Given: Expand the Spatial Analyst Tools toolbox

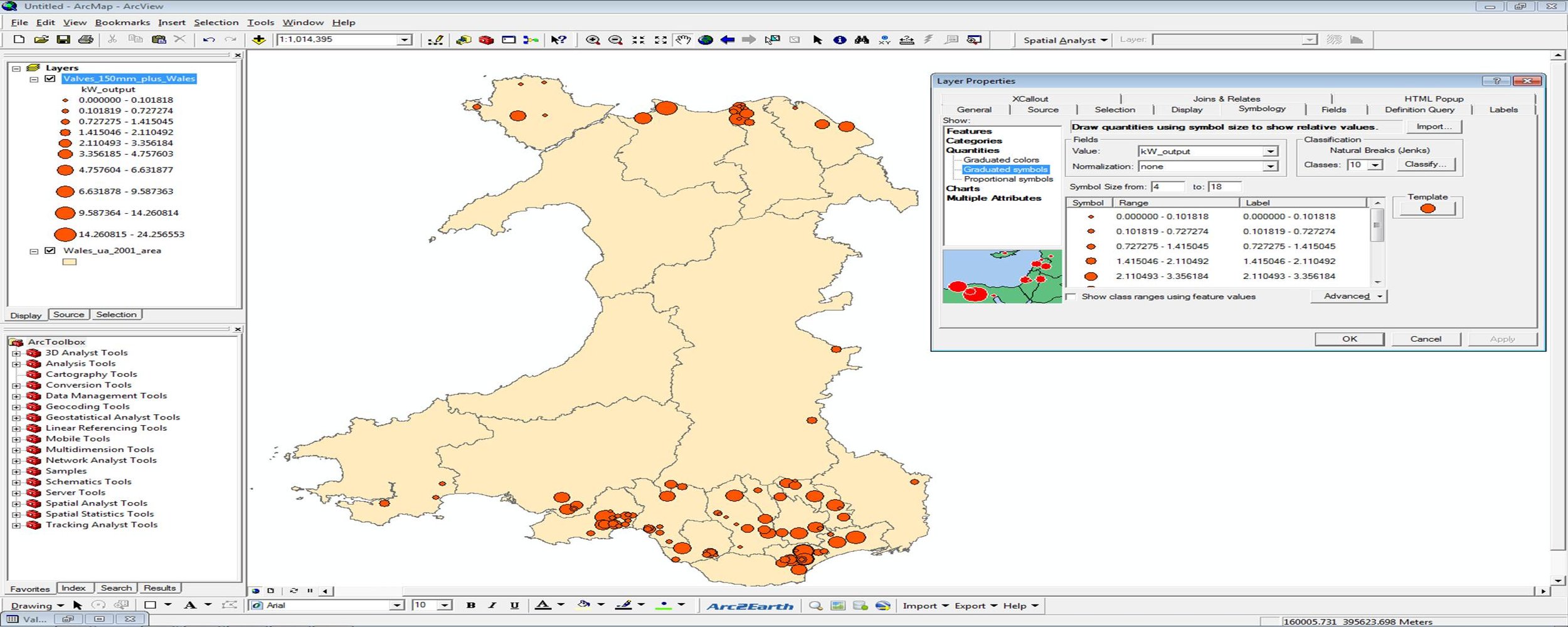Looking at the screenshot, I should tap(16, 503).
